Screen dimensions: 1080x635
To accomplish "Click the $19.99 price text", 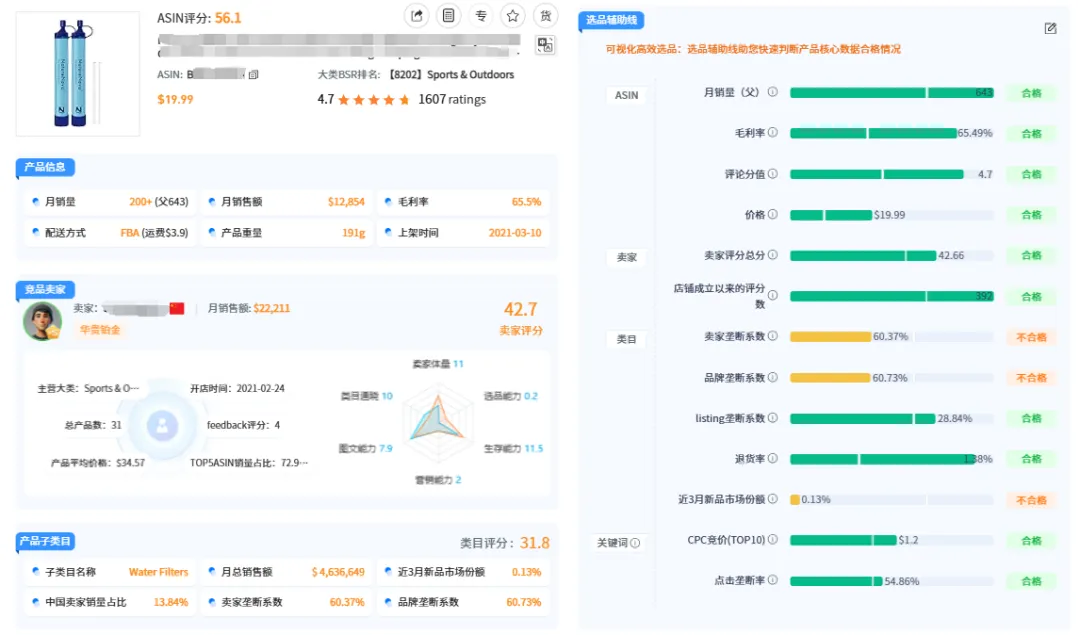I will click(175, 99).
